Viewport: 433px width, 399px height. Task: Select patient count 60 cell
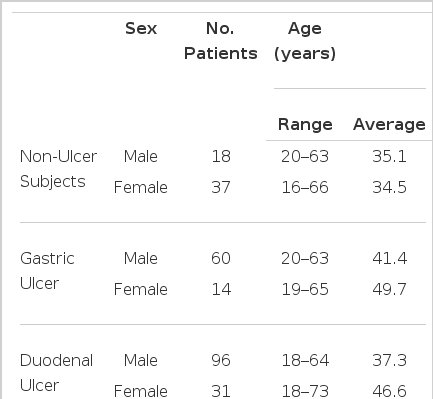(x=221, y=258)
